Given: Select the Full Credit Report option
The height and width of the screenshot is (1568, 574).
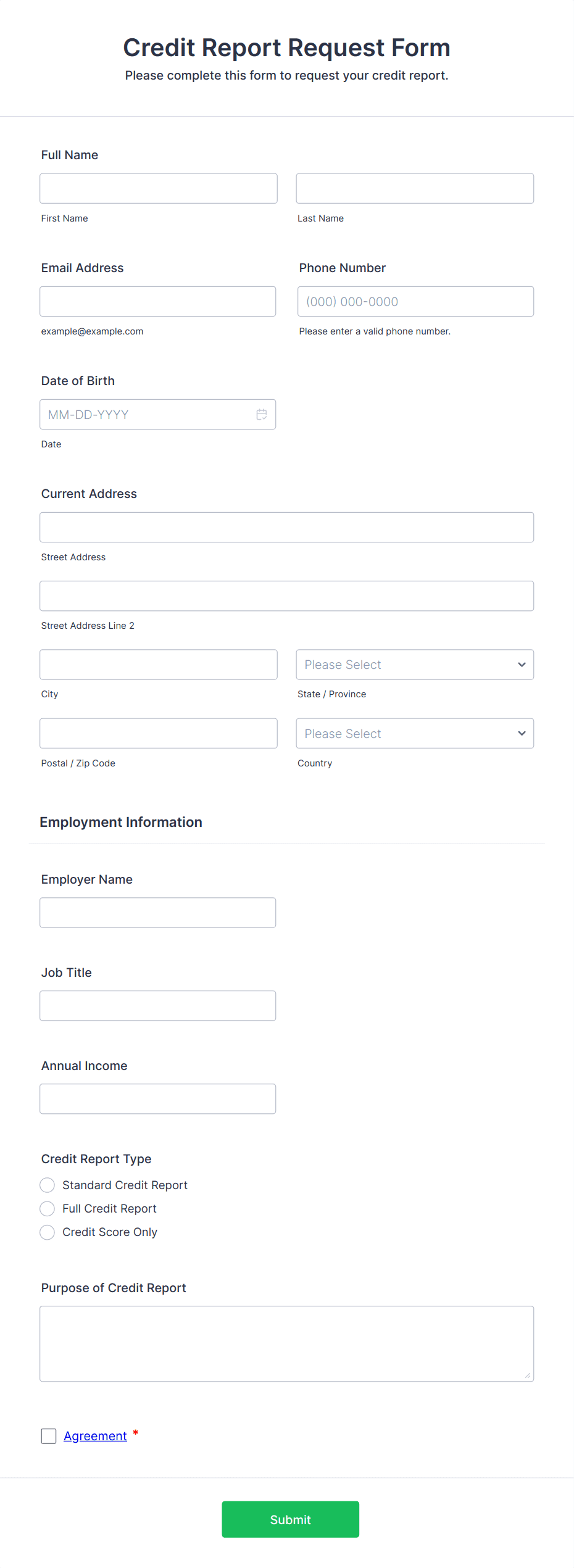Looking at the screenshot, I should coord(48,1208).
